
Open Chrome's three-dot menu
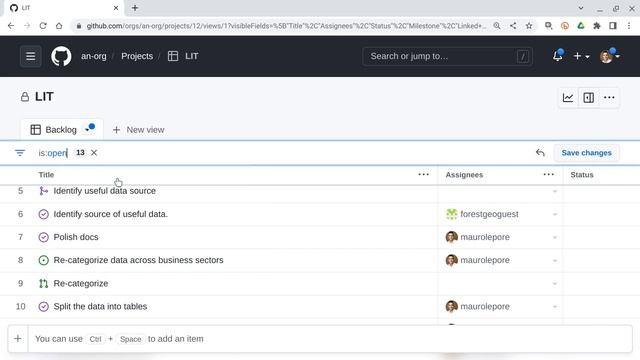pyautogui.click(x=629, y=26)
